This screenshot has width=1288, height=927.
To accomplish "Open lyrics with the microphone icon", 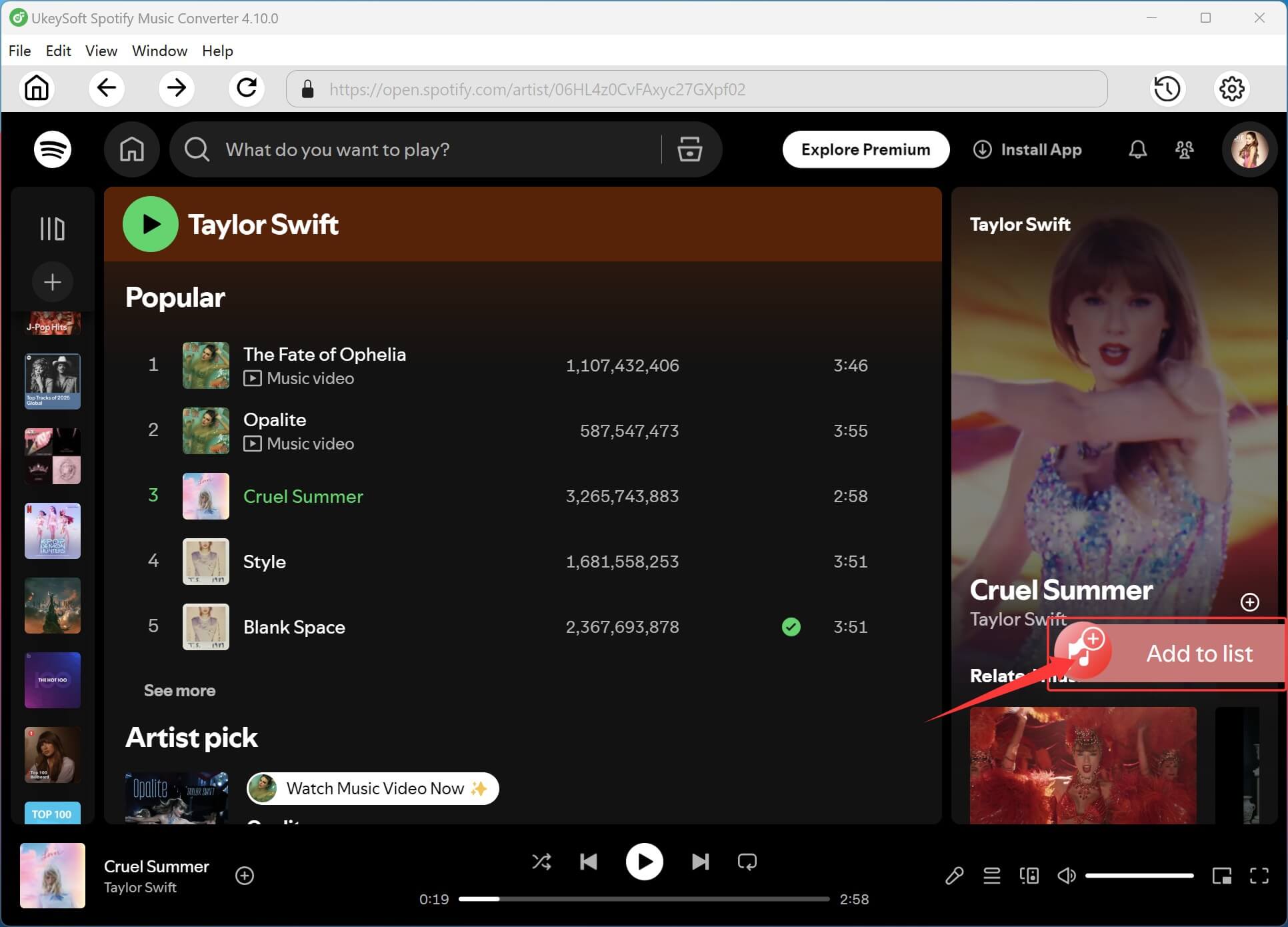I will [x=954, y=876].
